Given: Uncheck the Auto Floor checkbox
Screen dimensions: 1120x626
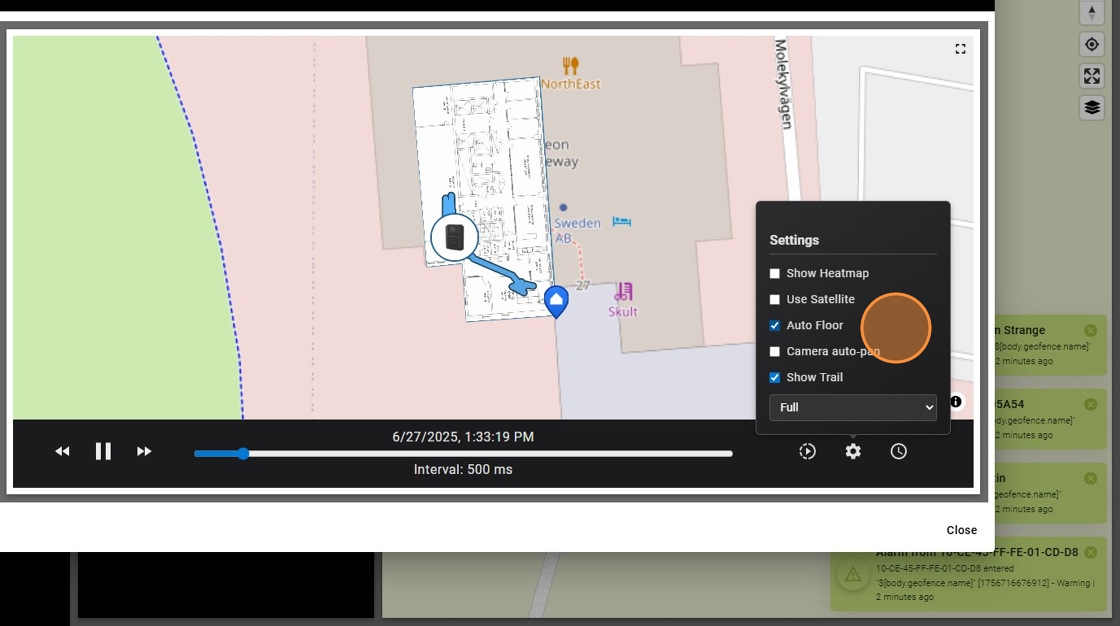Looking at the screenshot, I should click(775, 325).
